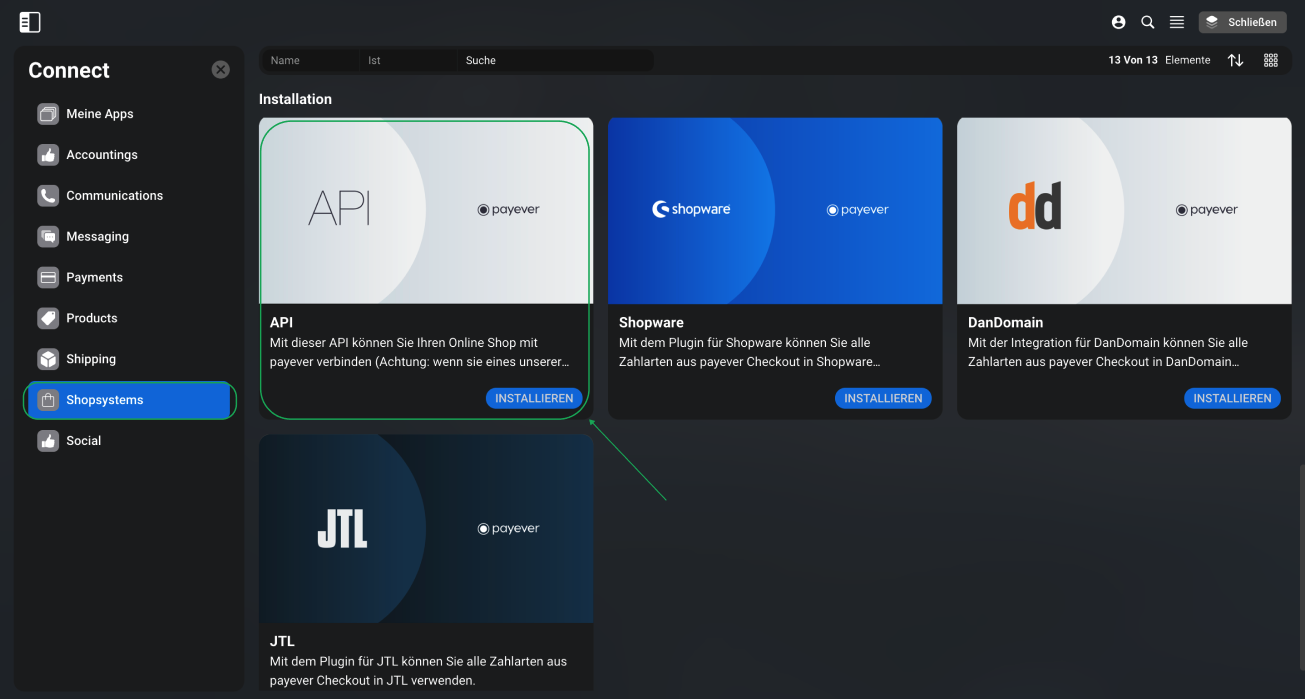This screenshot has height=699, width=1305.
Task: Open the DanDomain card banner image
Action: pyautogui.click(x=1124, y=211)
